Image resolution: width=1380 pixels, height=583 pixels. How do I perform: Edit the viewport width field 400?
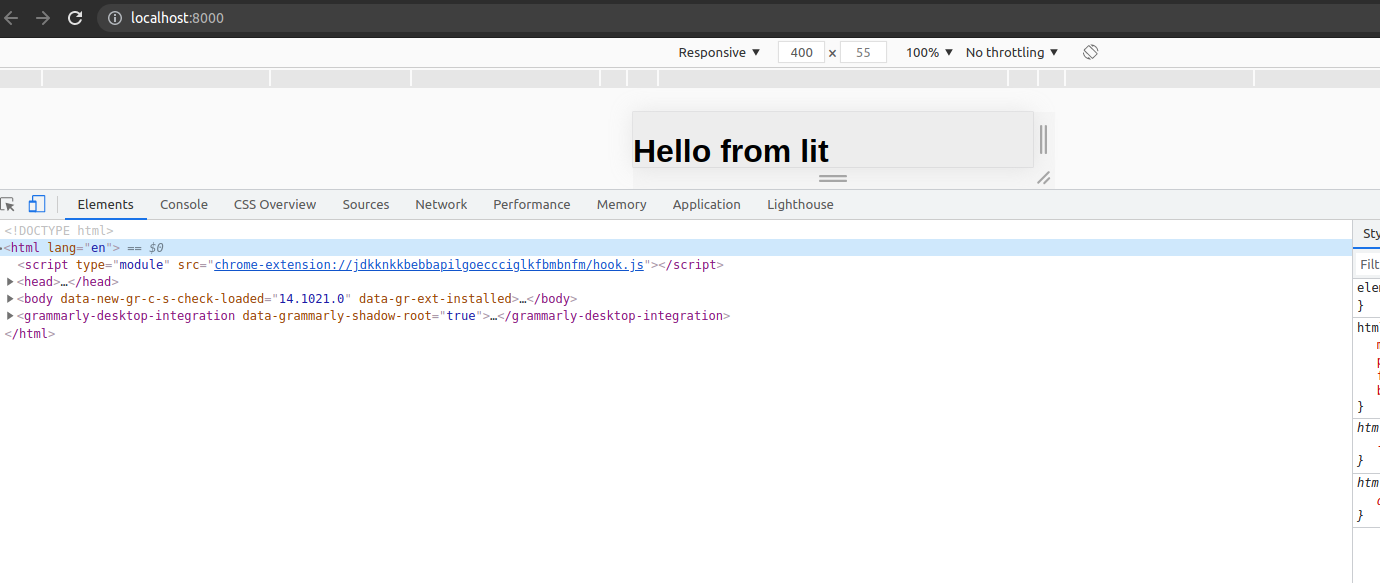[x=801, y=52]
